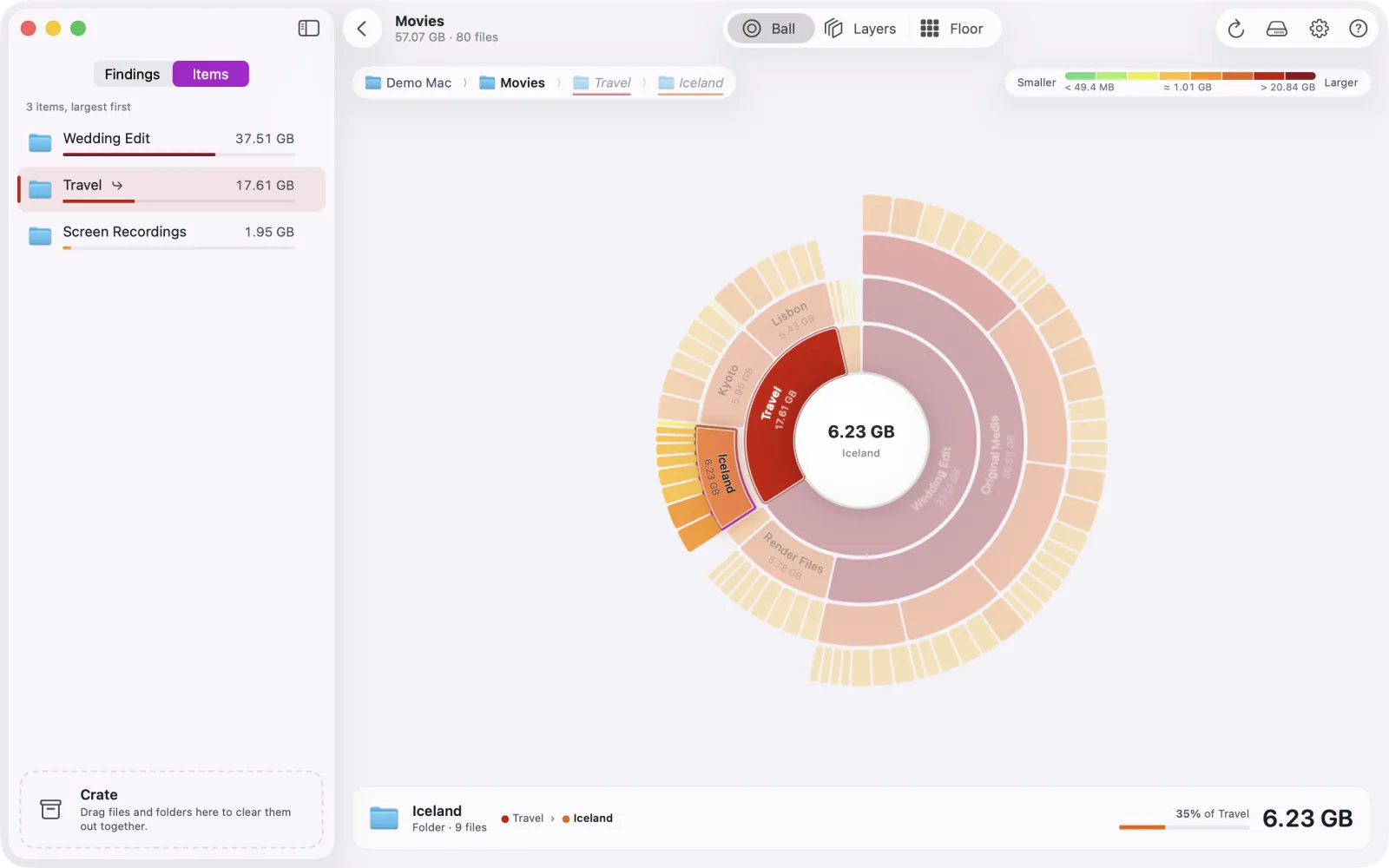Select the Screen Recordings row
The height and width of the screenshot is (868, 1389).
[171, 236]
